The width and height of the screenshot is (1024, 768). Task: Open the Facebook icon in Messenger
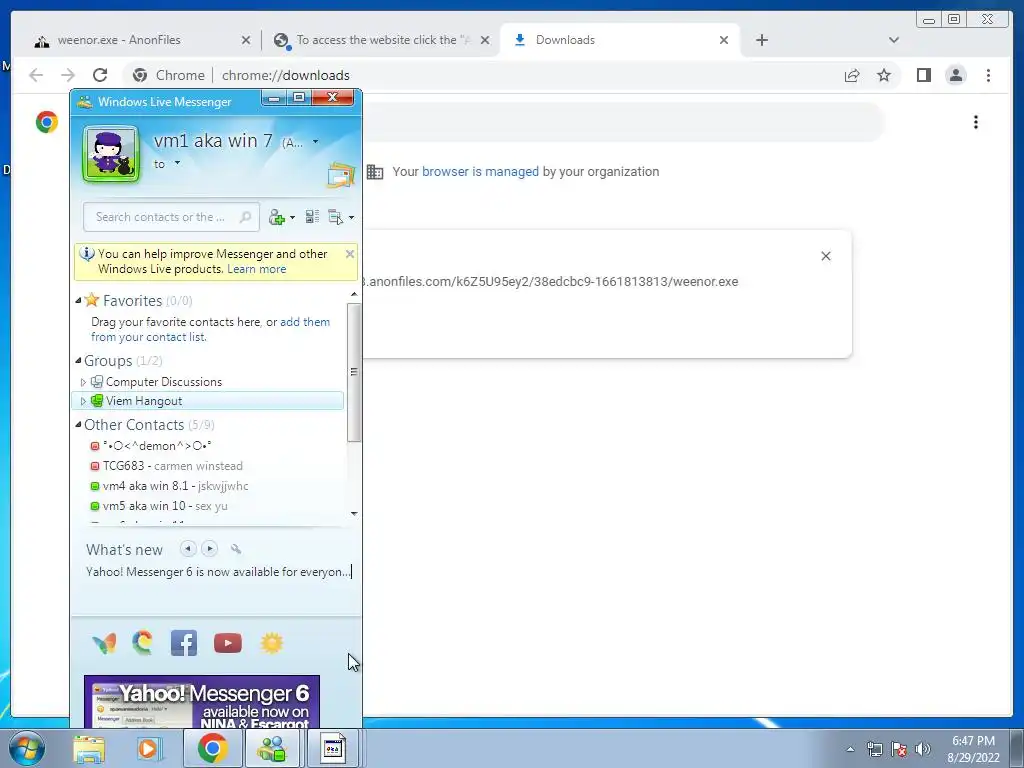coord(184,643)
